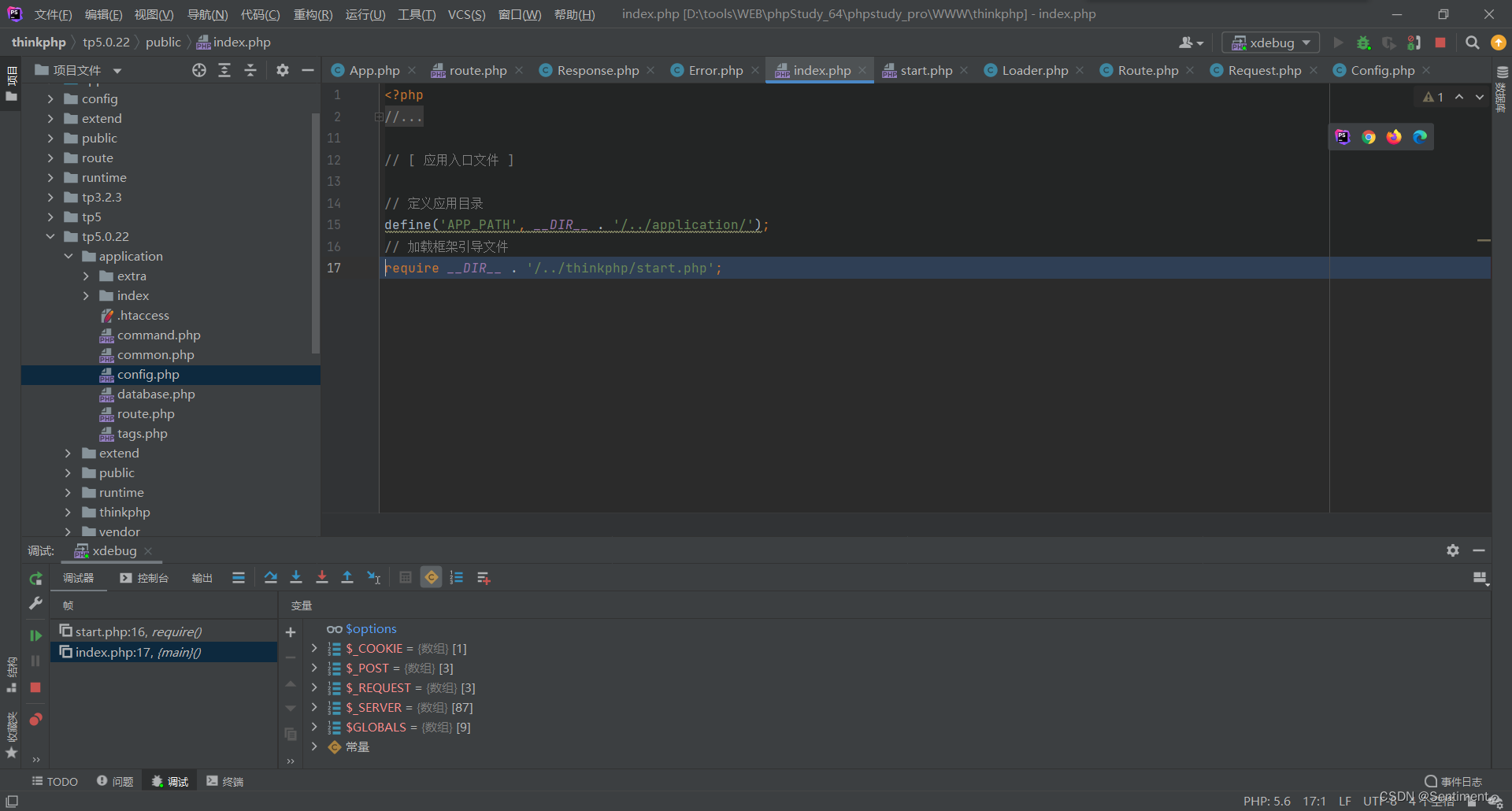Open the 问题 problems tool window
The height and width of the screenshot is (811, 1512).
(115, 781)
